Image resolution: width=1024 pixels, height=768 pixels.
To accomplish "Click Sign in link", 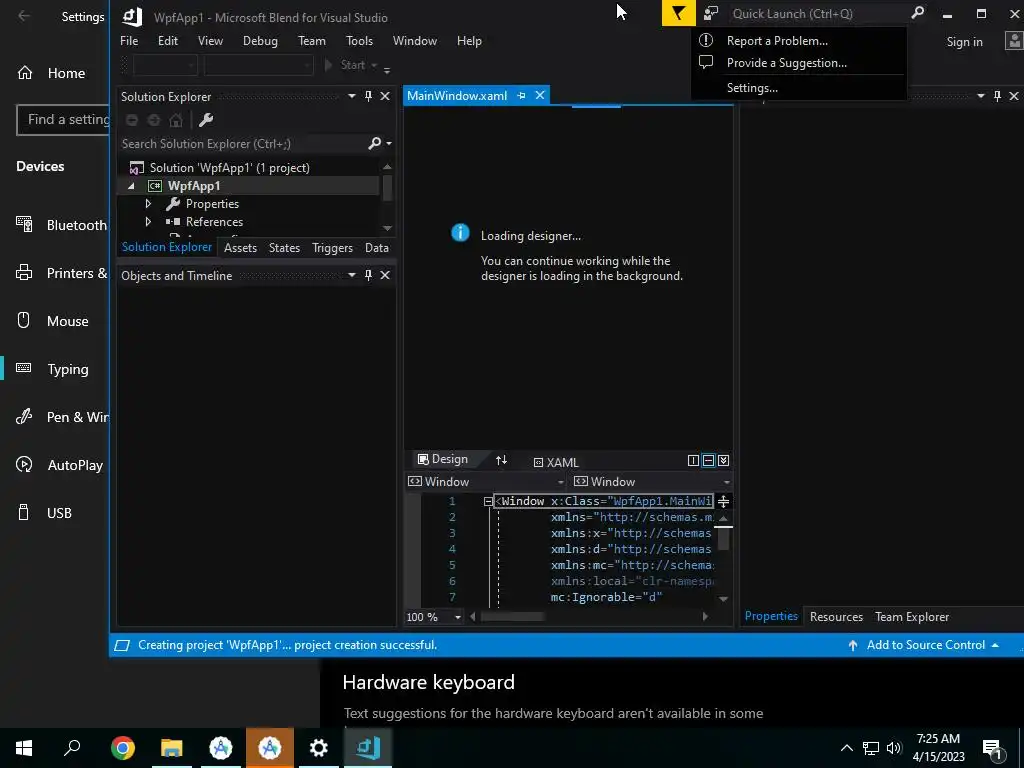I will tap(965, 42).
